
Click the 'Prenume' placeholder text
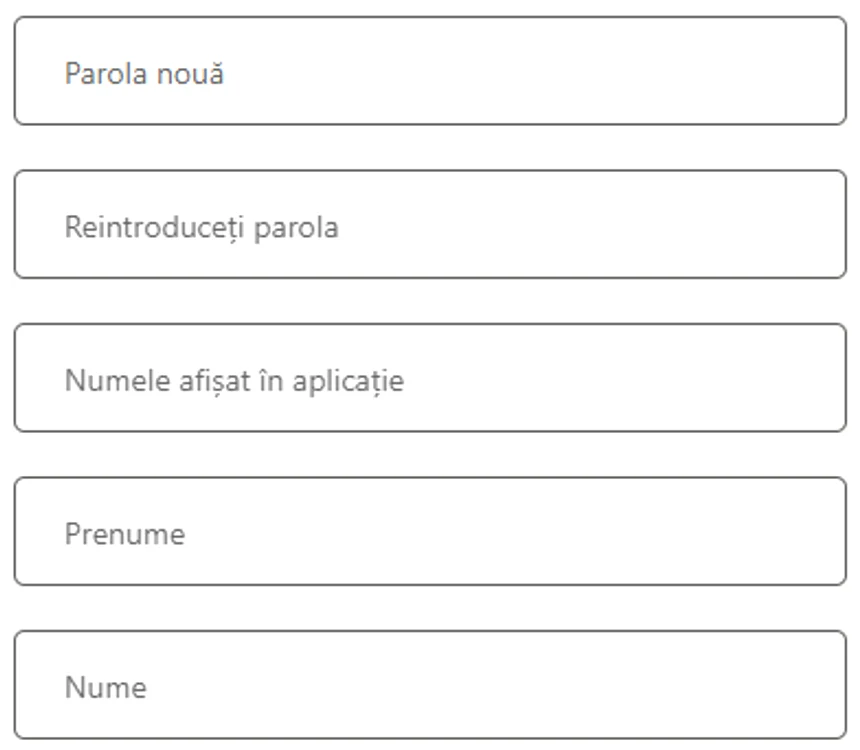125,534
